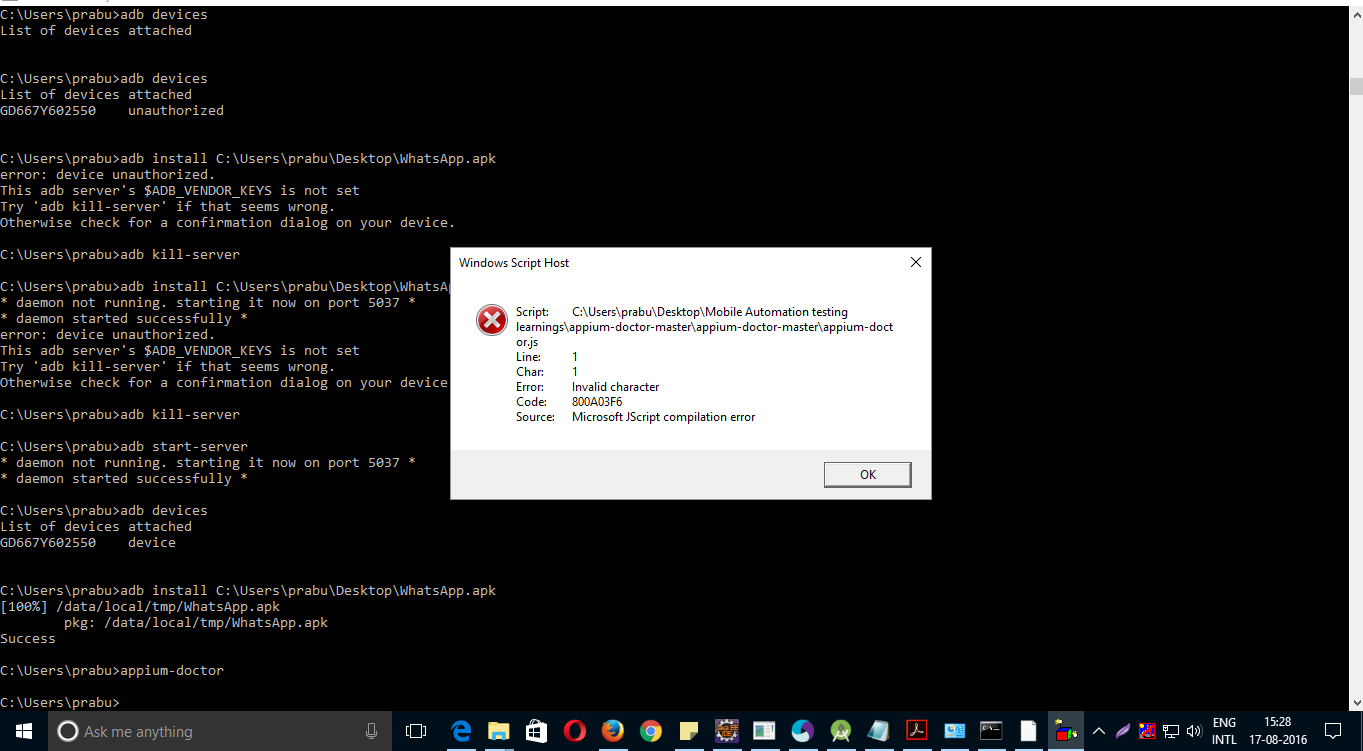Launch Microsoft Edge from taskbar

point(461,731)
